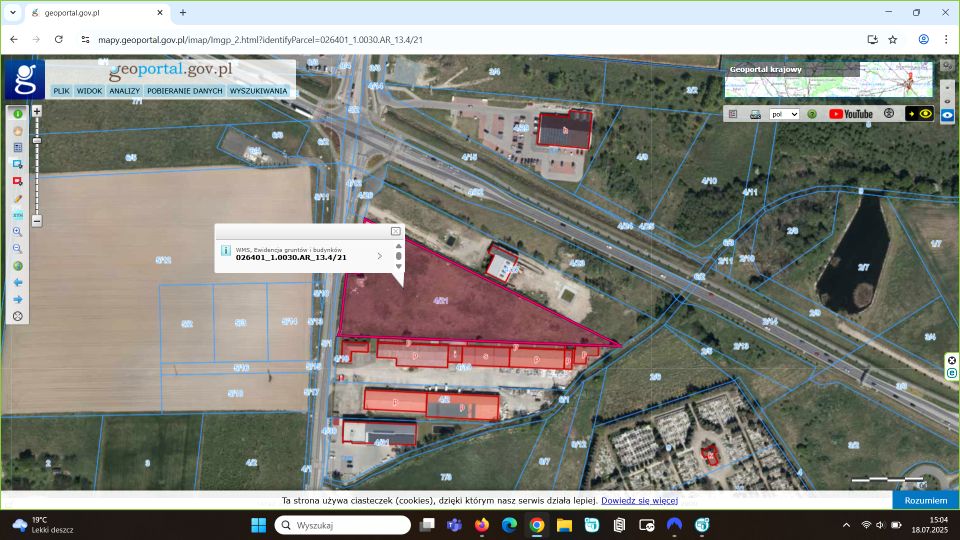Select the pan hand tool
This screenshot has width=960, height=540.
click(x=18, y=131)
